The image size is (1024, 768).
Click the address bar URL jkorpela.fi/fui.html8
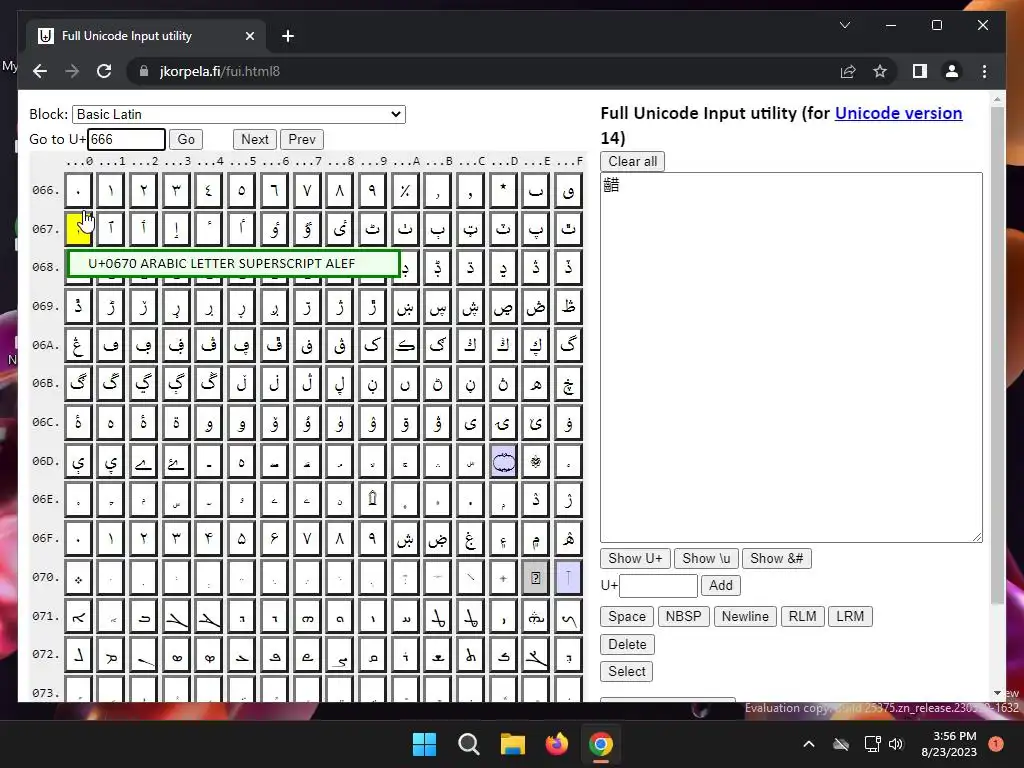[x=219, y=71]
